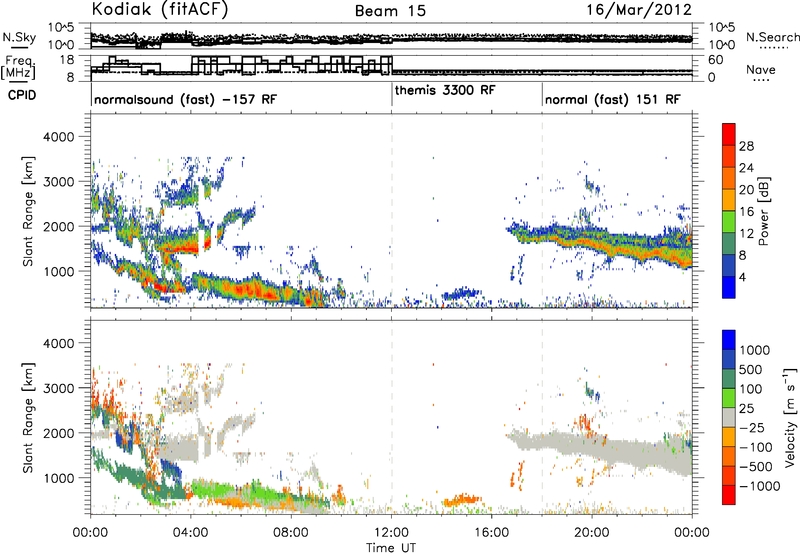Click the grey -25 to 25 Velocity swatch
The width and height of the screenshot is (800, 554).
pyautogui.click(x=729, y=418)
